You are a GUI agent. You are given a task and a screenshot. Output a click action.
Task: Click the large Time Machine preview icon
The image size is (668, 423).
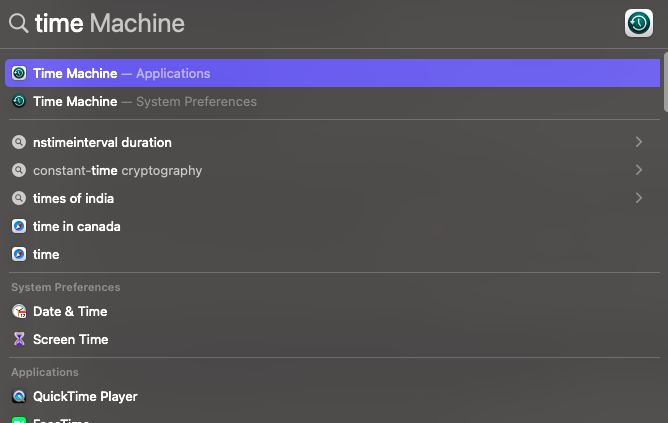pos(638,23)
